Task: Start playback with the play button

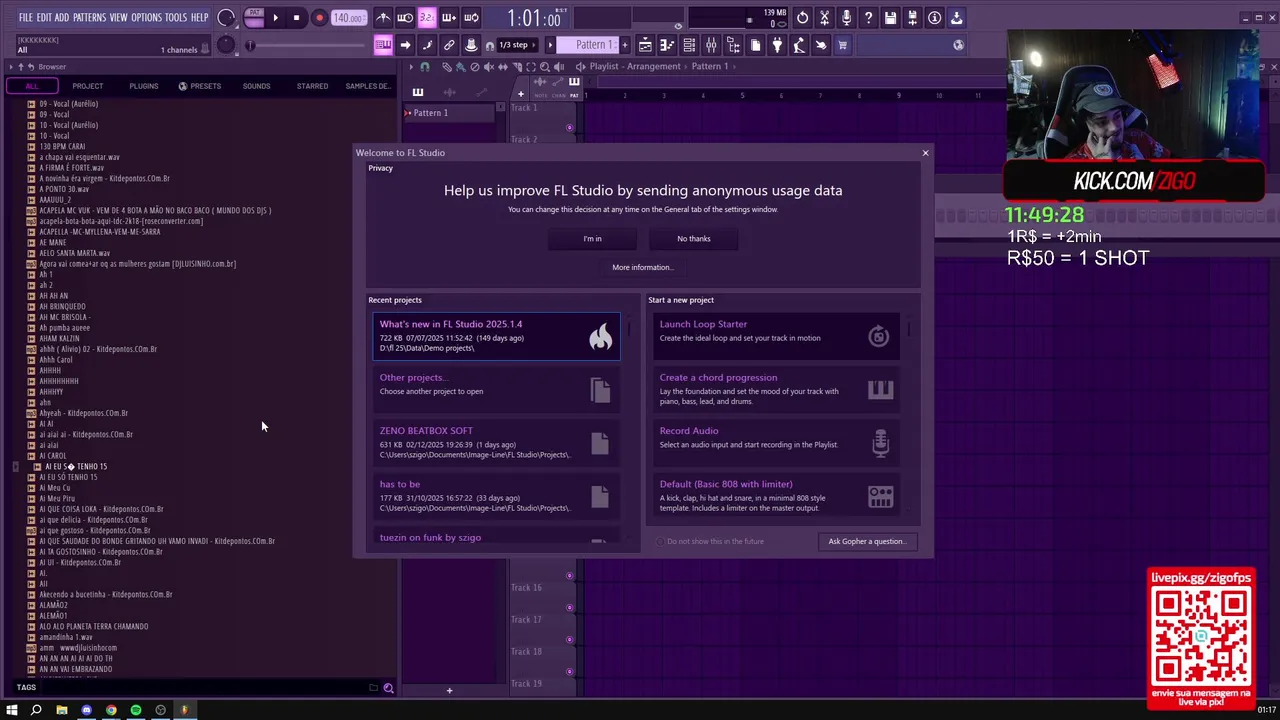Action: point(275,18)
